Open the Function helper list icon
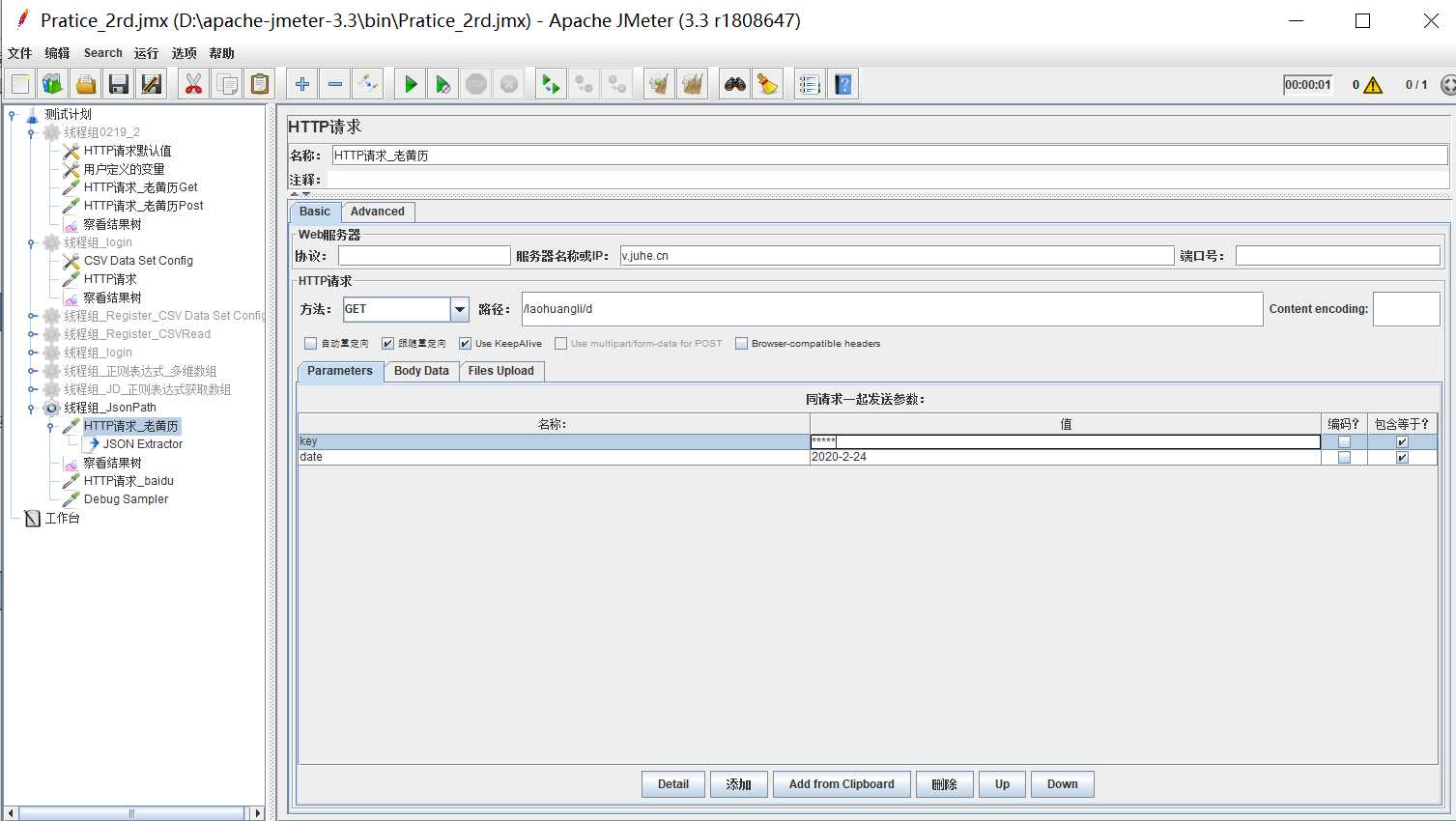The image size is (1456, 821). (x=810, y=84)
